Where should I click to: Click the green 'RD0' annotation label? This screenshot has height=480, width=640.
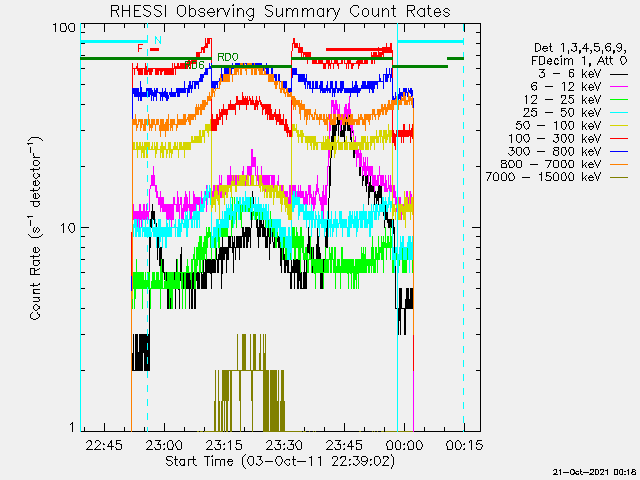click(227, 57)
